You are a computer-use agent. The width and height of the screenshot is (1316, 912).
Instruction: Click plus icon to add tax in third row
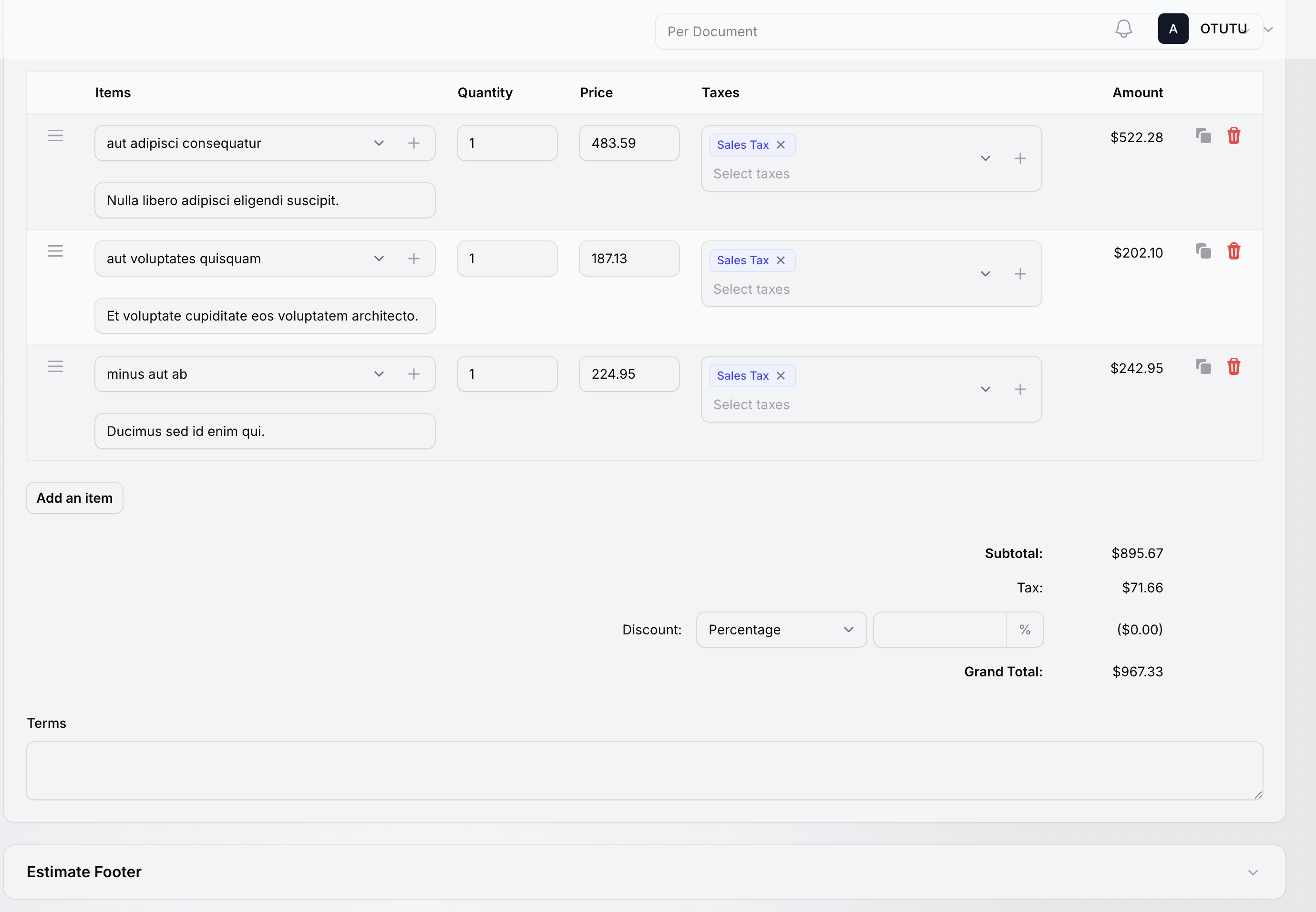pyautogui.click(x=1019, y=390)
